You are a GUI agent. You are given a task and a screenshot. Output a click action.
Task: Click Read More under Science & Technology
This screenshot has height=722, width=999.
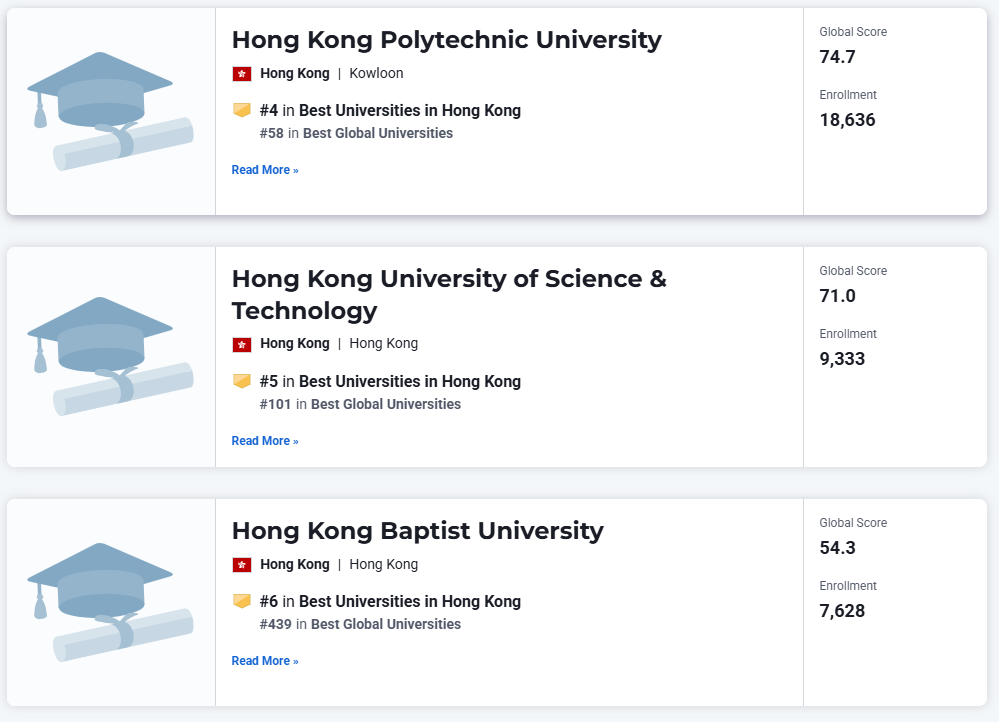pos(265,441)
